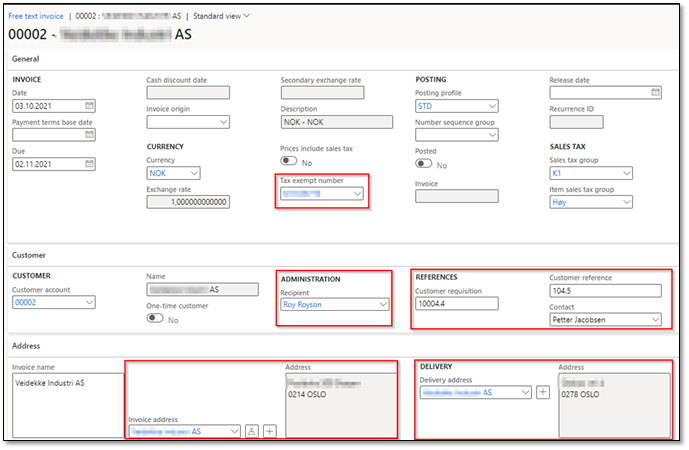Click the plus icon beside Delivery address
The height and width of the screenshot is (450, 689).
[543, 393]
